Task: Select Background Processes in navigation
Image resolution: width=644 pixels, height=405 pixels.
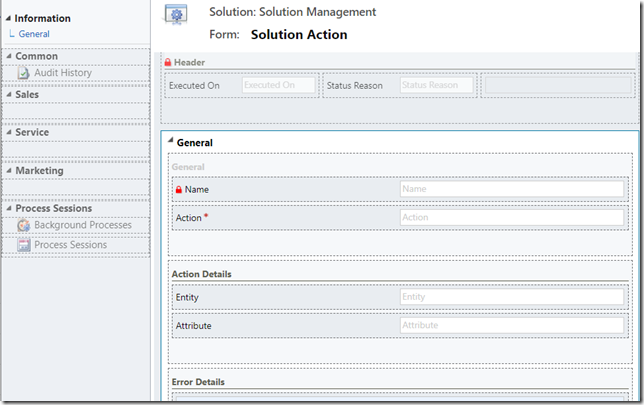Action: 83,225
